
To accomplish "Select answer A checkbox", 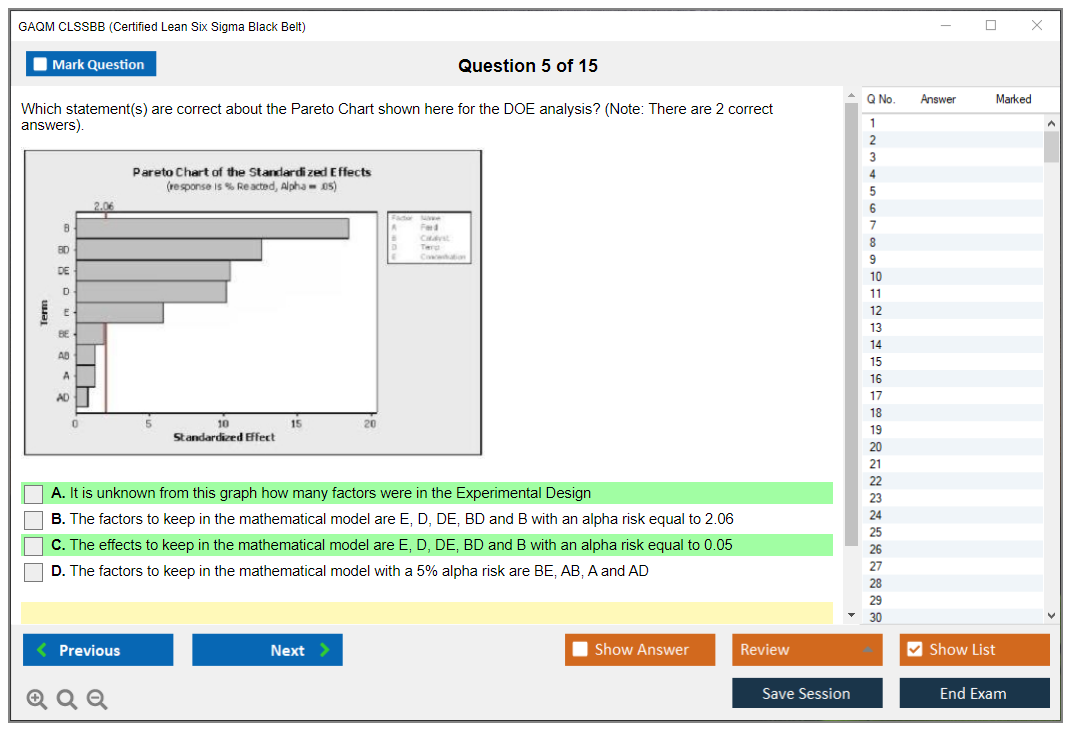I will 34,494.
